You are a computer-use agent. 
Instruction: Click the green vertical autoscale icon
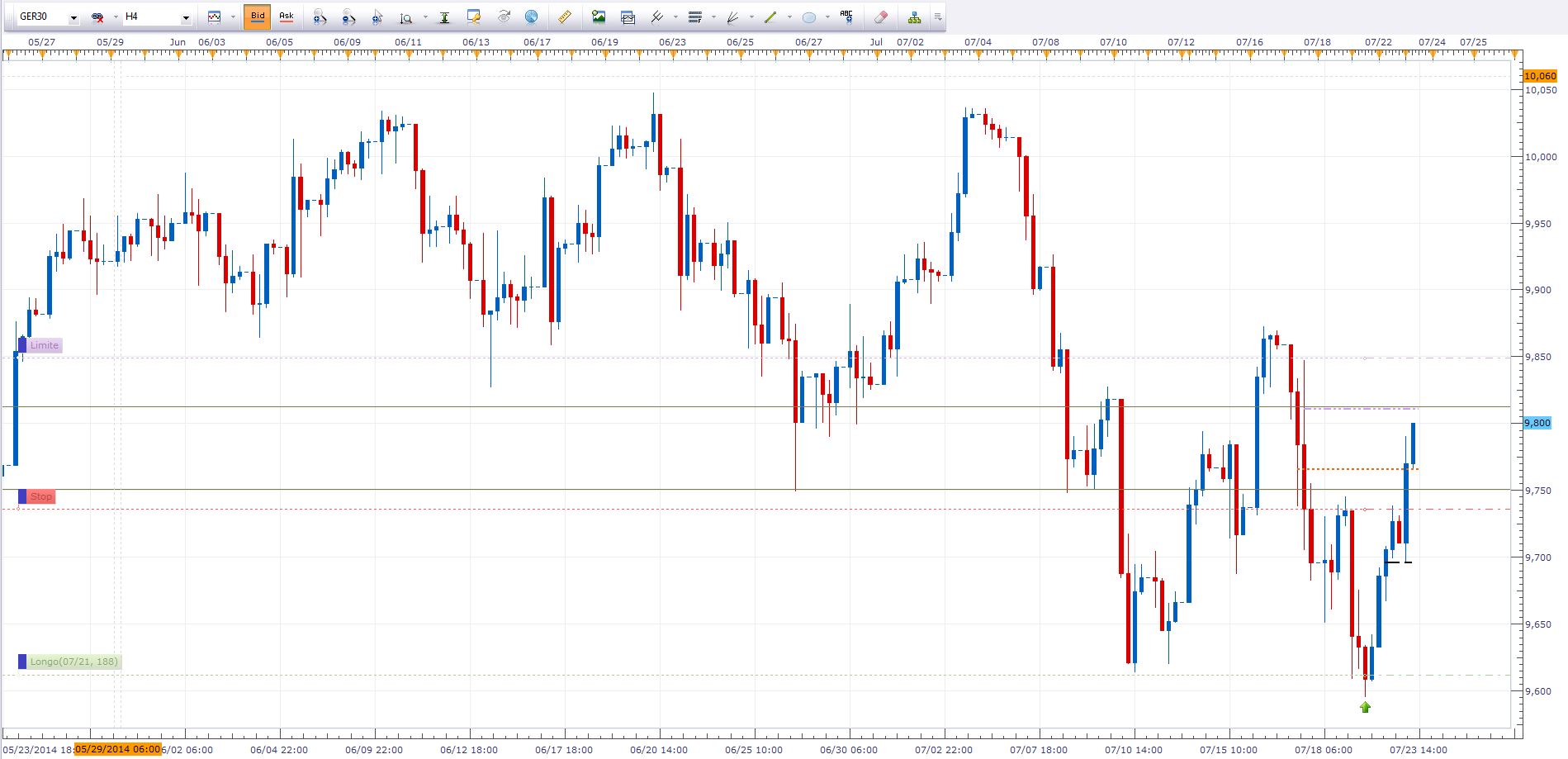tap(444, 17)
